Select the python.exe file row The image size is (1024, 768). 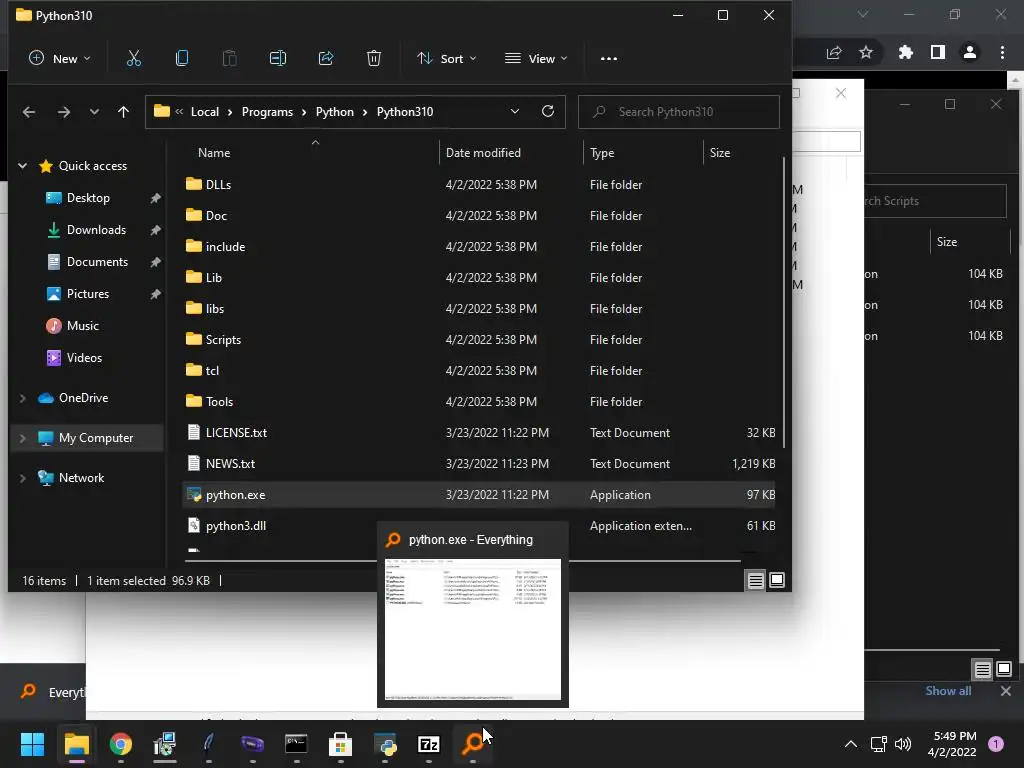479,494
